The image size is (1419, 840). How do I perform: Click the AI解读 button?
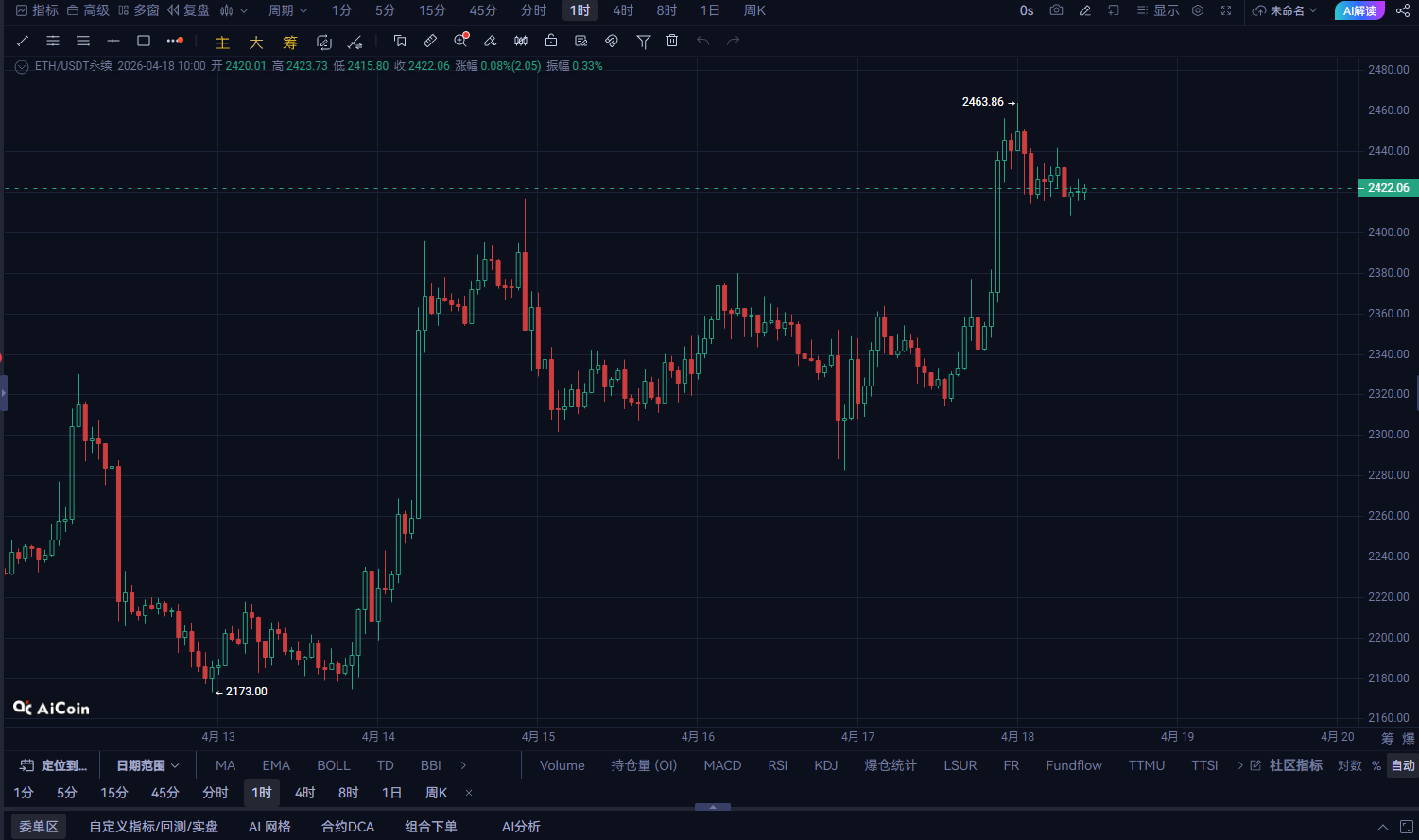pyautogui.click(x=1359, y=10)
